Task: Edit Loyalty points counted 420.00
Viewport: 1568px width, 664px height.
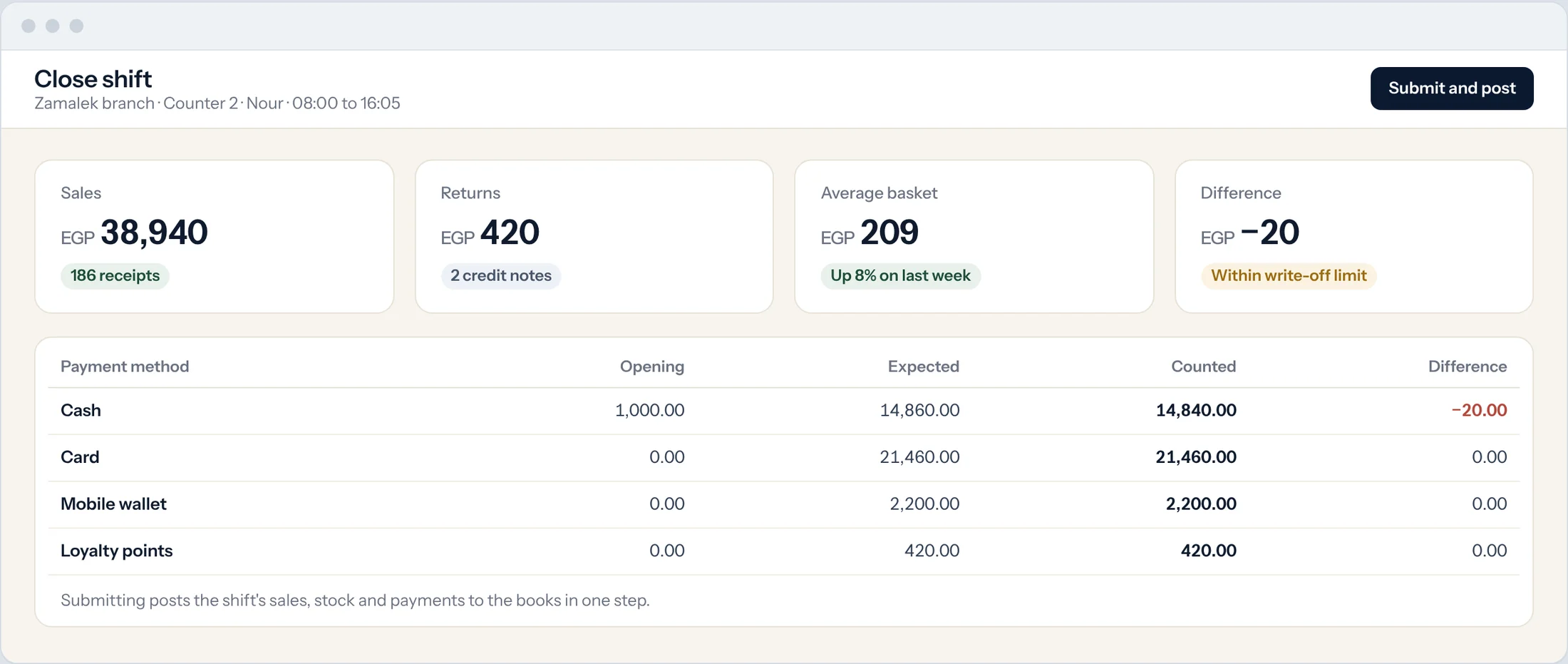Action: tap(1208, 551)
